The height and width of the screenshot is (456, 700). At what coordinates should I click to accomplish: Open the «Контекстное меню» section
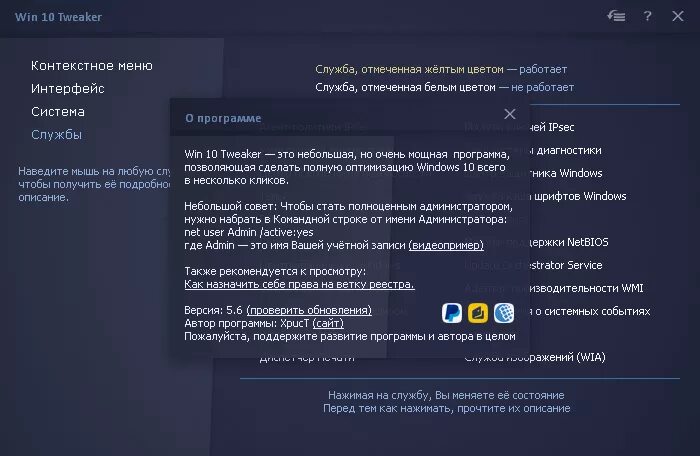92,66
